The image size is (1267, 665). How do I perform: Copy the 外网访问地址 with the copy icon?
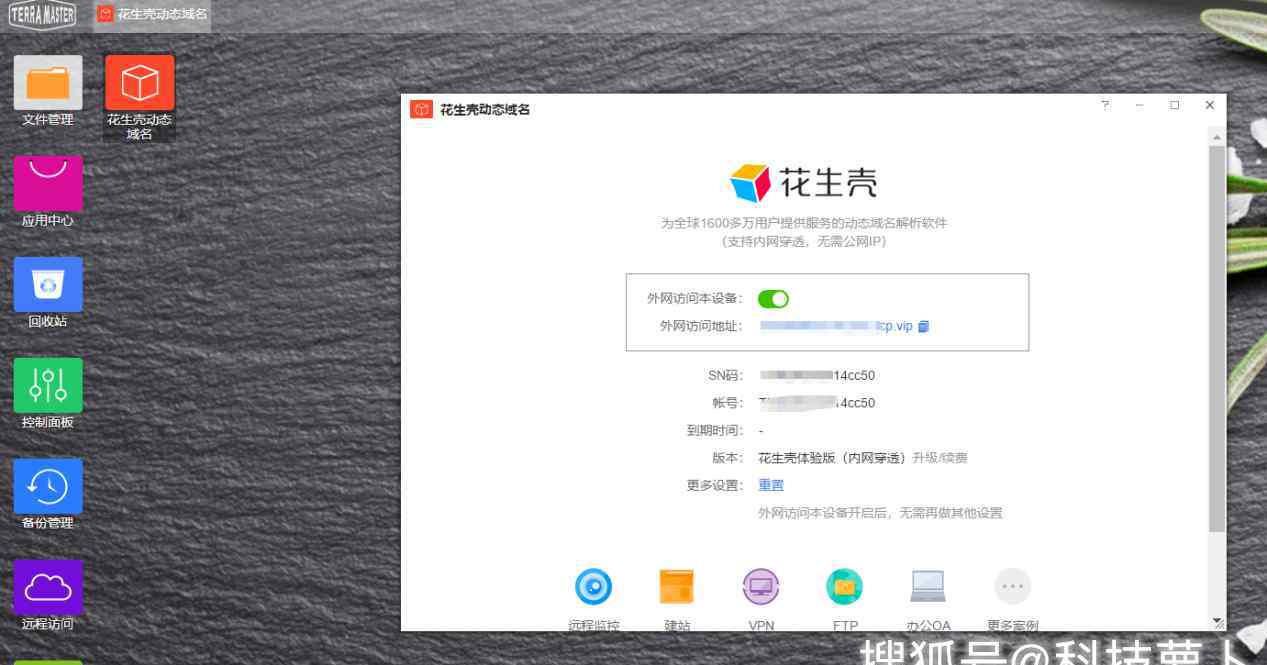click(x=924, y=326)
